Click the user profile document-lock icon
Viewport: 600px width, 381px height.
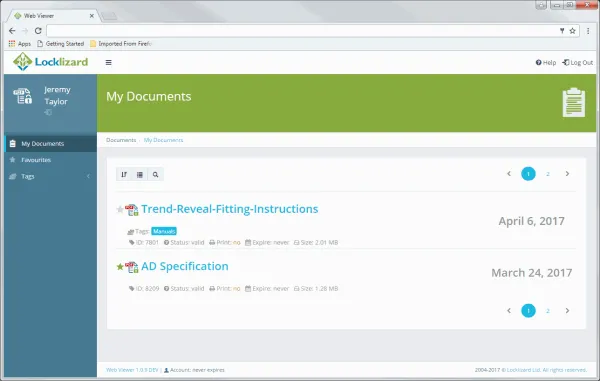click(x=23, y=96)
